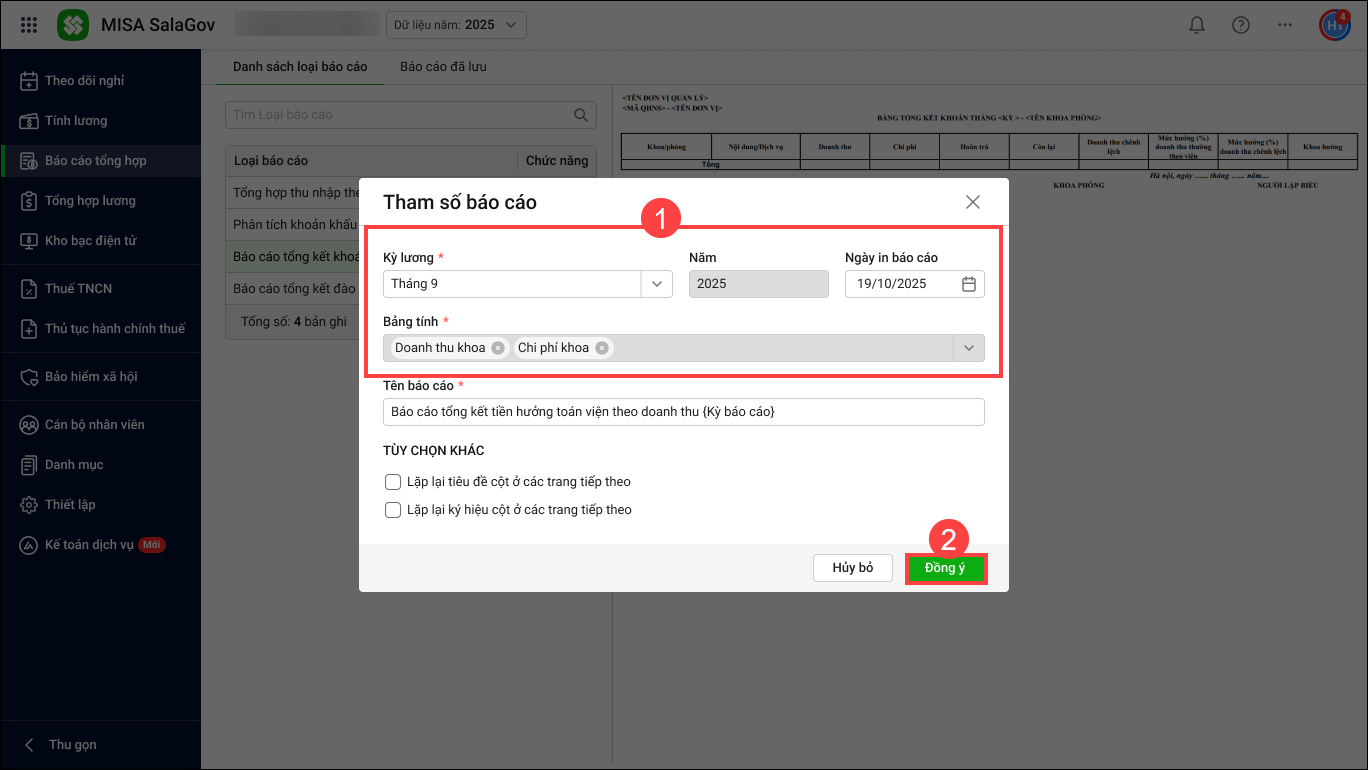Open the Dữ liệu năm 2025 dropdown
The width and height of the screenshot is (1368, 770).
pos(456,25)
